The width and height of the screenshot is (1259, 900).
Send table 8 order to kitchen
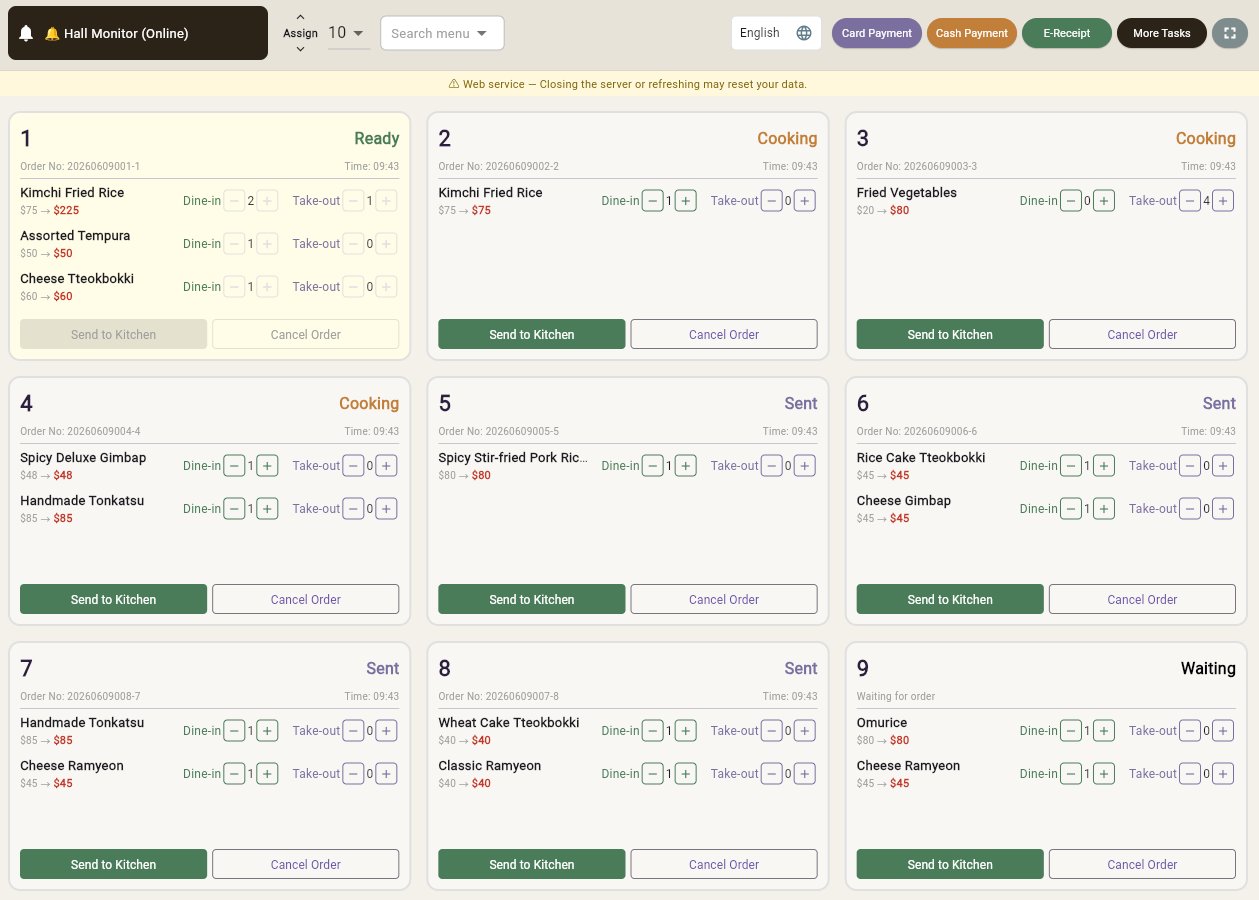point(532,864)
